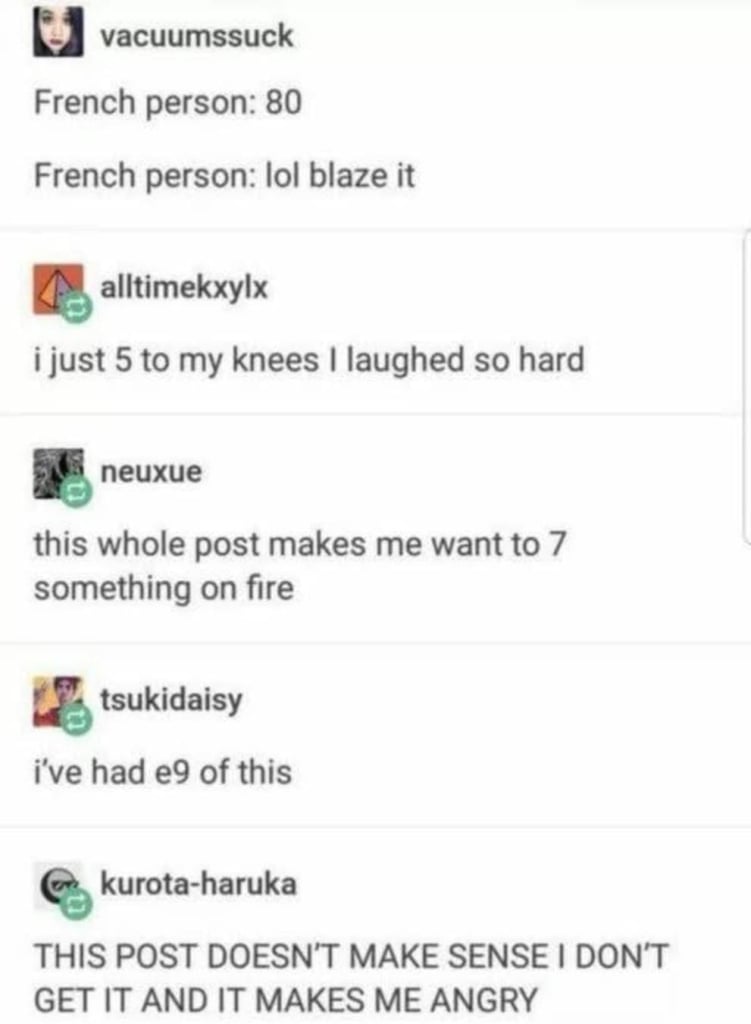Click the reblog badge on tsukidaisy's avatar
The image size is (751, 1024).
click(x=78, y=720)
